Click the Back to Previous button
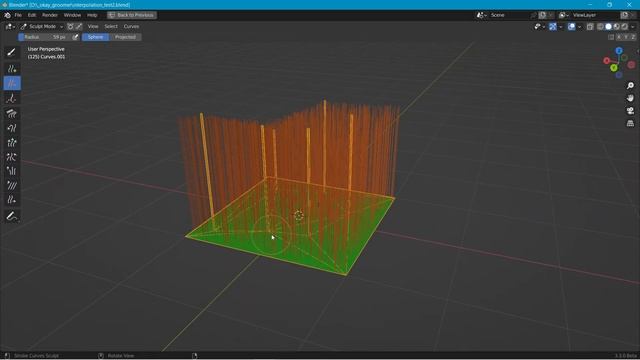Screen dimensions: 640x360 [x=132, y=15]
